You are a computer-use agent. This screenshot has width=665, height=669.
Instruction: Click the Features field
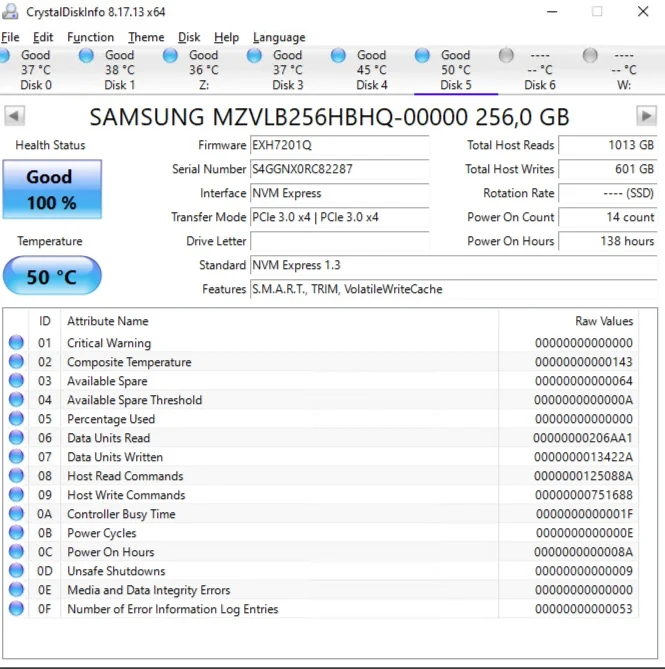tap(454, 289)
